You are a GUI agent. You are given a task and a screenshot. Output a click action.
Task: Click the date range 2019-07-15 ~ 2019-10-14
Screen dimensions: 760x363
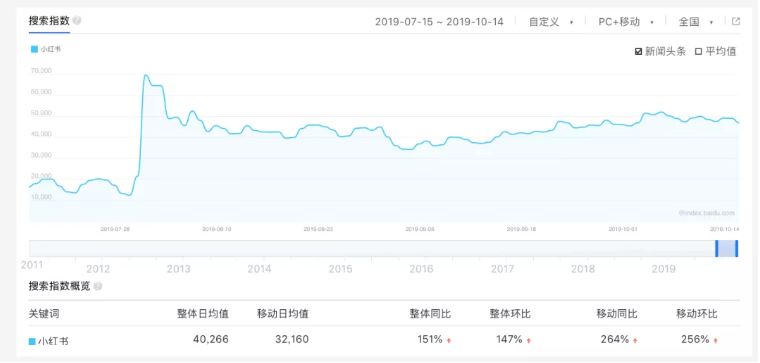pos(439,22)
